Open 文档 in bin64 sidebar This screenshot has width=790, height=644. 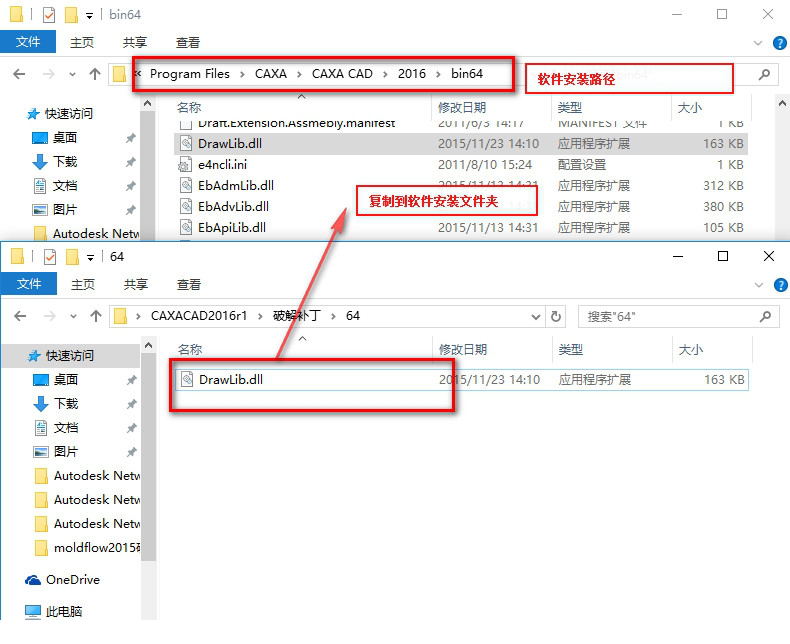(64, 186)
